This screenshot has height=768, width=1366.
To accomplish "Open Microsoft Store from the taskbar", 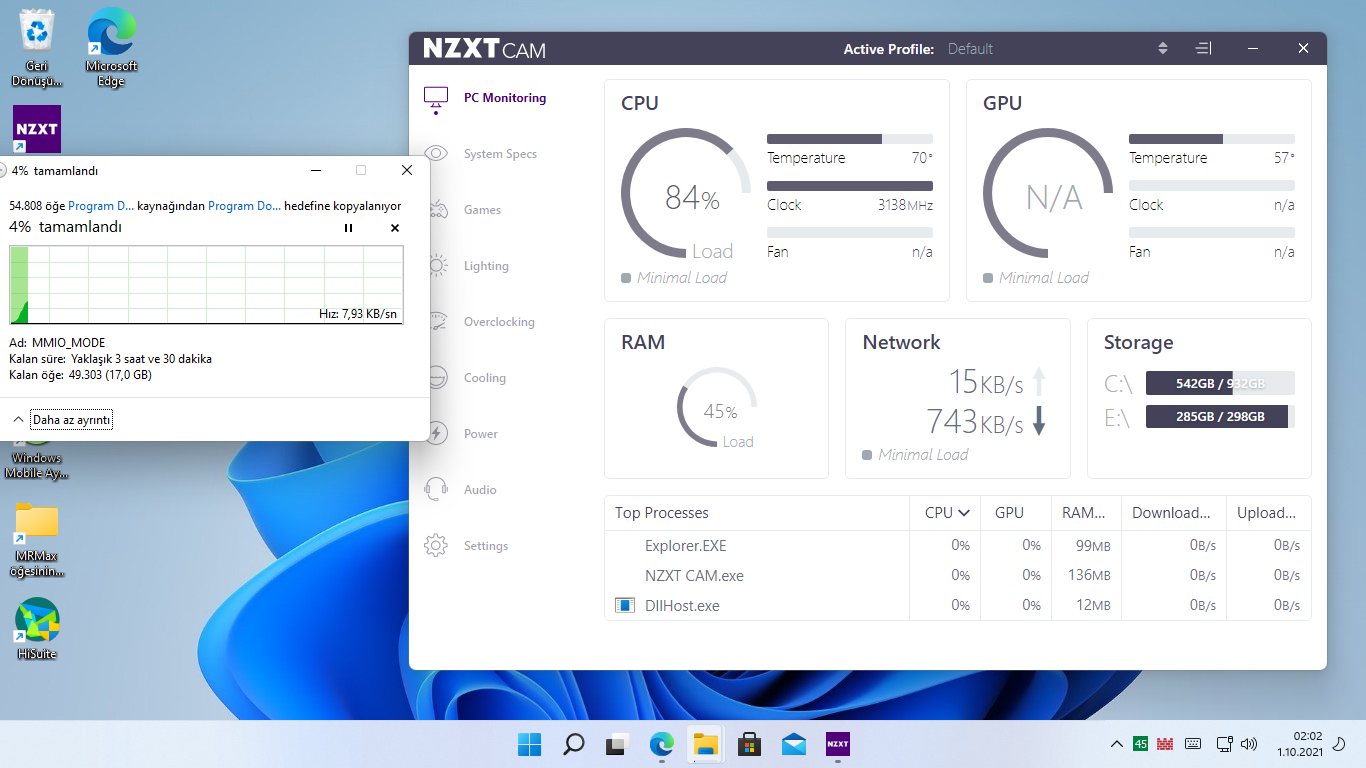I will (750, 744).
